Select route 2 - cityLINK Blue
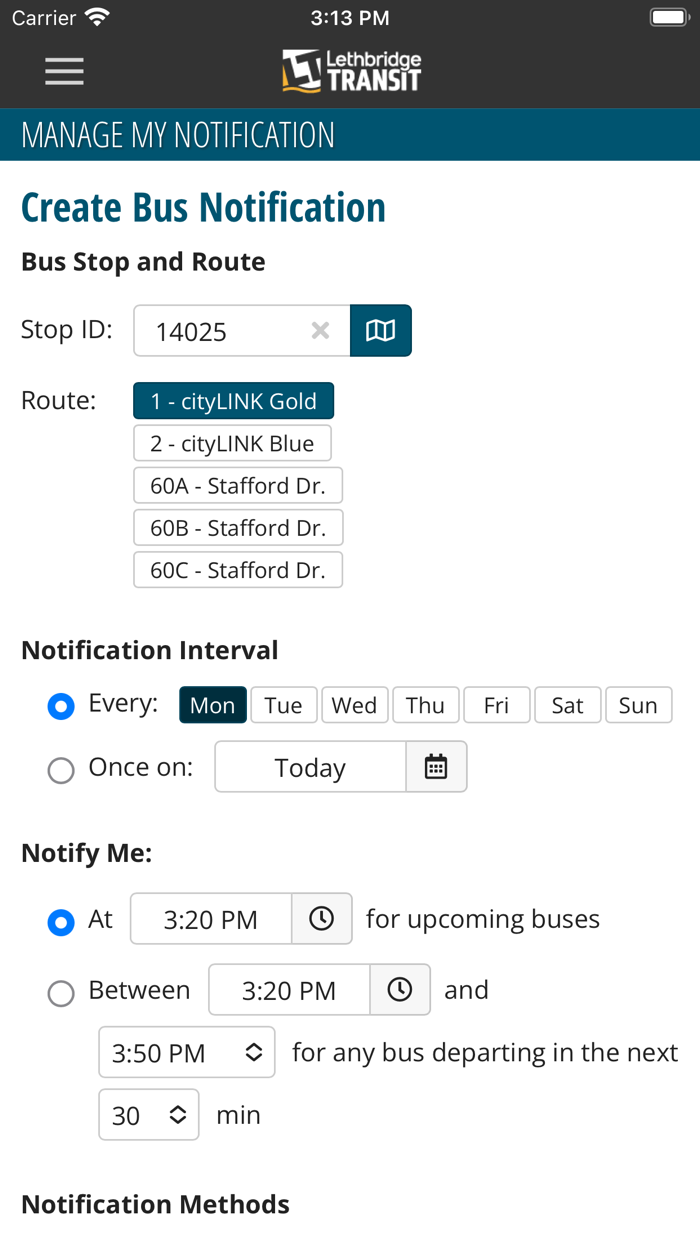 [232, 443]
